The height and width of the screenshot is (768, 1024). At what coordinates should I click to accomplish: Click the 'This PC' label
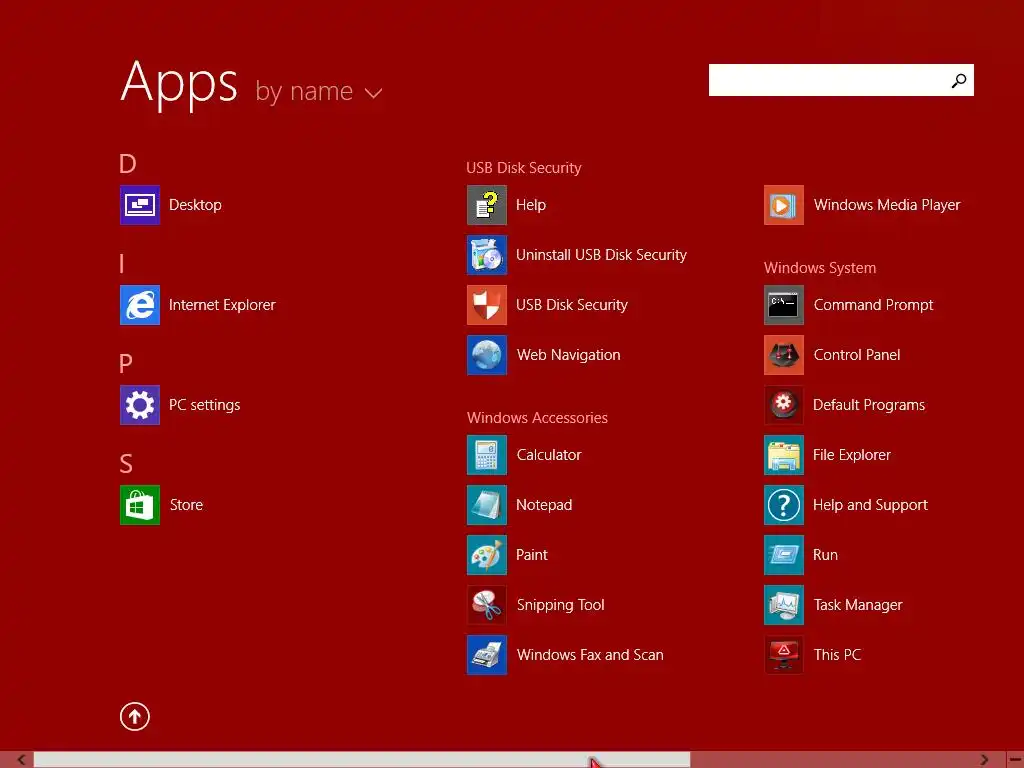tap(837, 655)
